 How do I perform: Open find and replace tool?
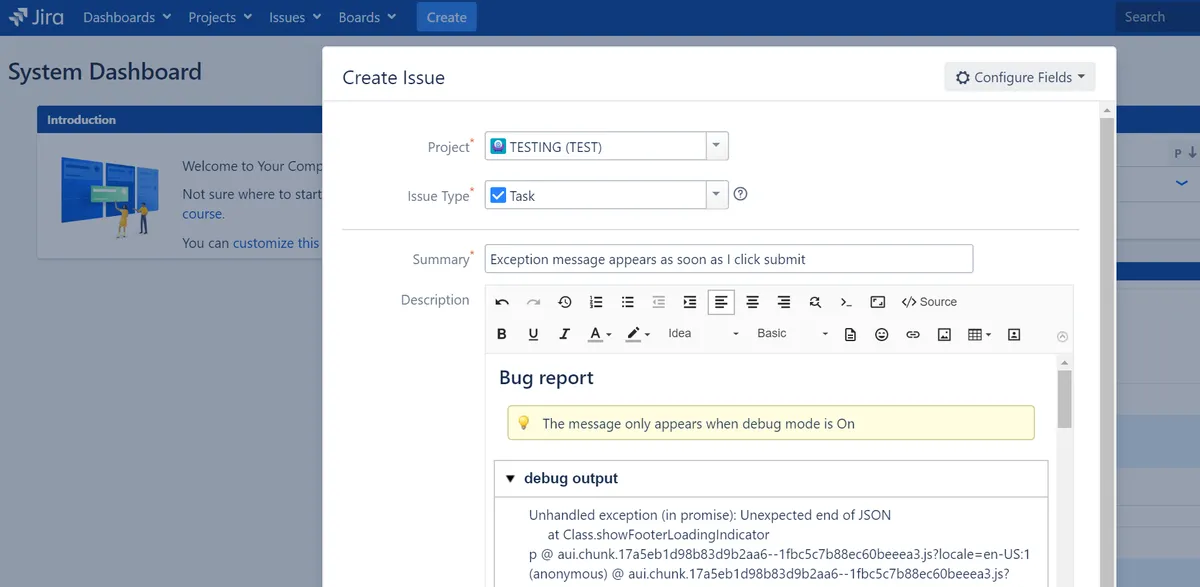(x=815, y=302)
